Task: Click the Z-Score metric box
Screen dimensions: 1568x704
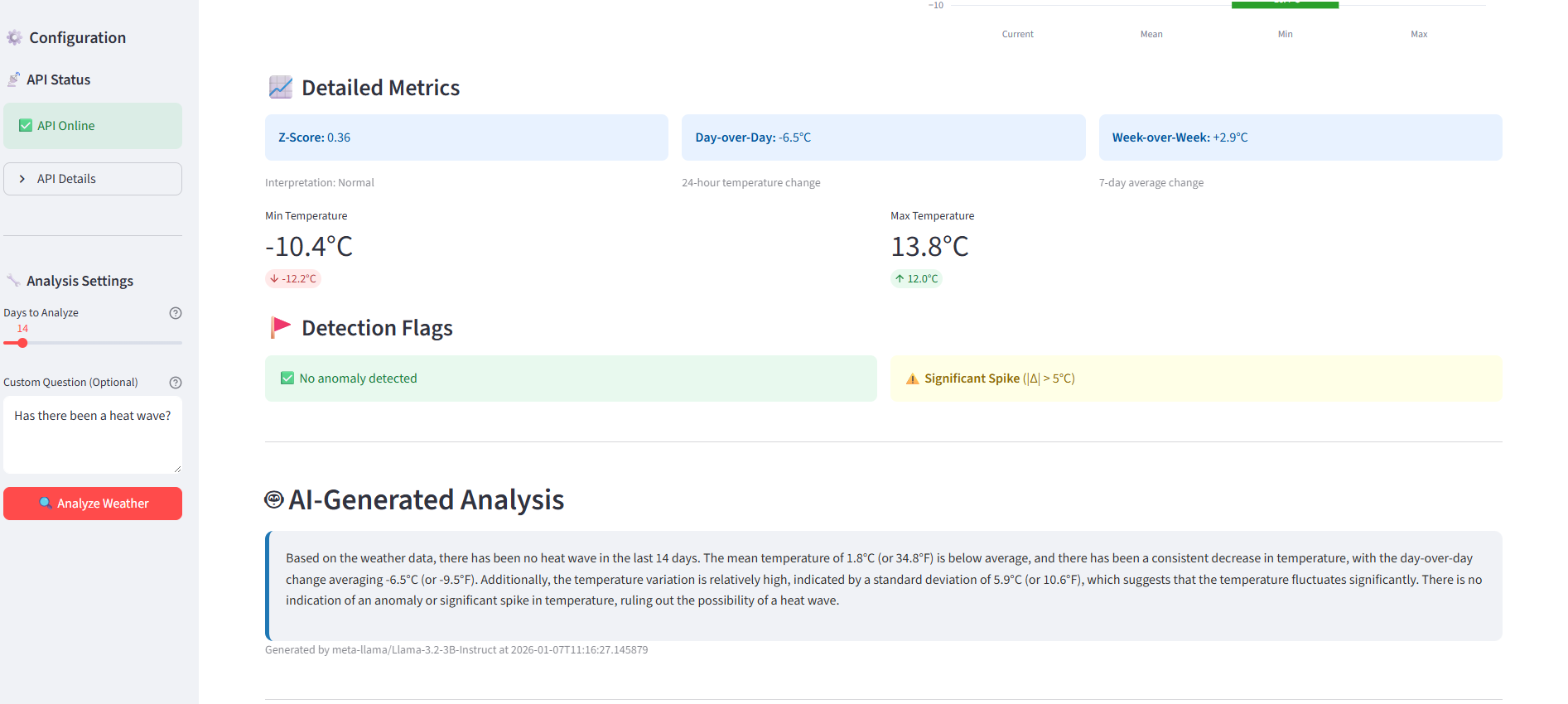Action: (x=466, y=137)
